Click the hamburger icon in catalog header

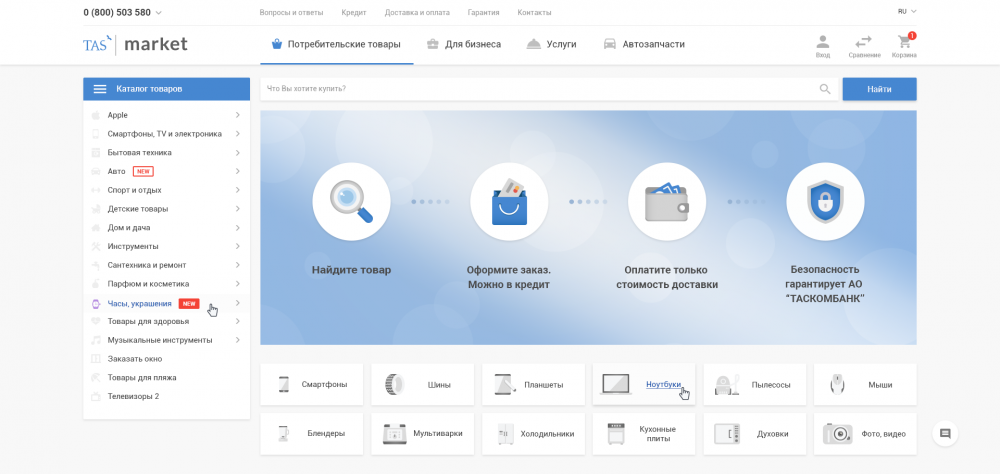tap(100, 89)
